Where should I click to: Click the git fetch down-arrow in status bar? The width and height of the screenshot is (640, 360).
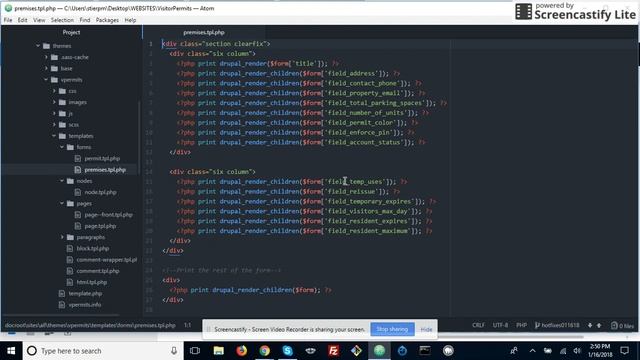590,325
